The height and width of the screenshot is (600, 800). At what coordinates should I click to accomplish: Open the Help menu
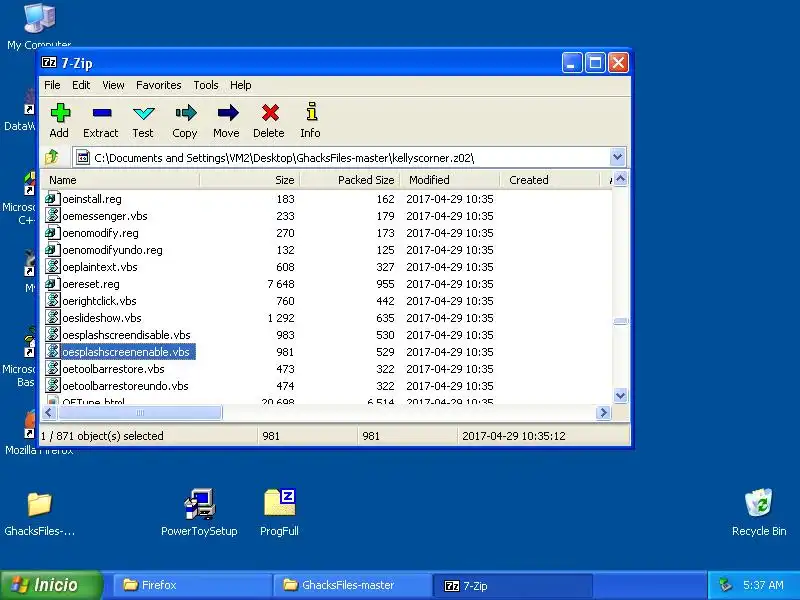click(x=240, y=85)
